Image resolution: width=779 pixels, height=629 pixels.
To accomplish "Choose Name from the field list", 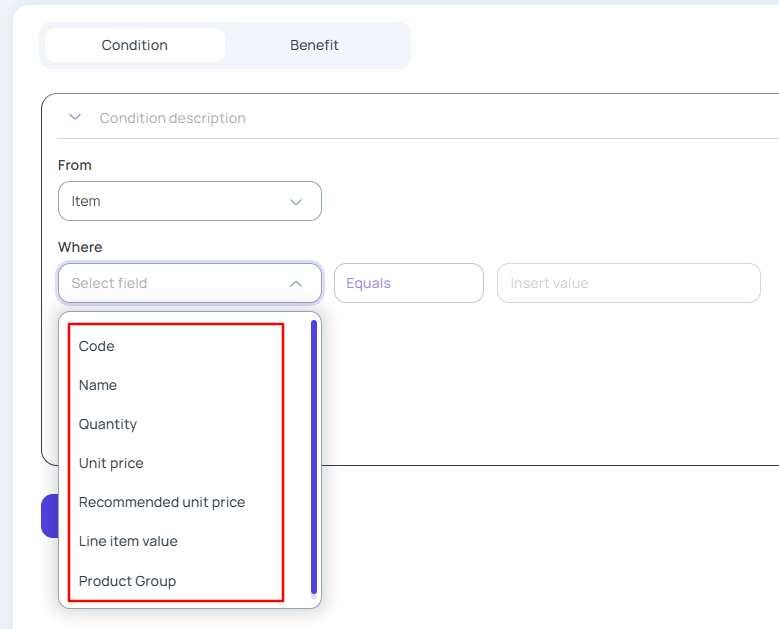I will pos(98,385).
